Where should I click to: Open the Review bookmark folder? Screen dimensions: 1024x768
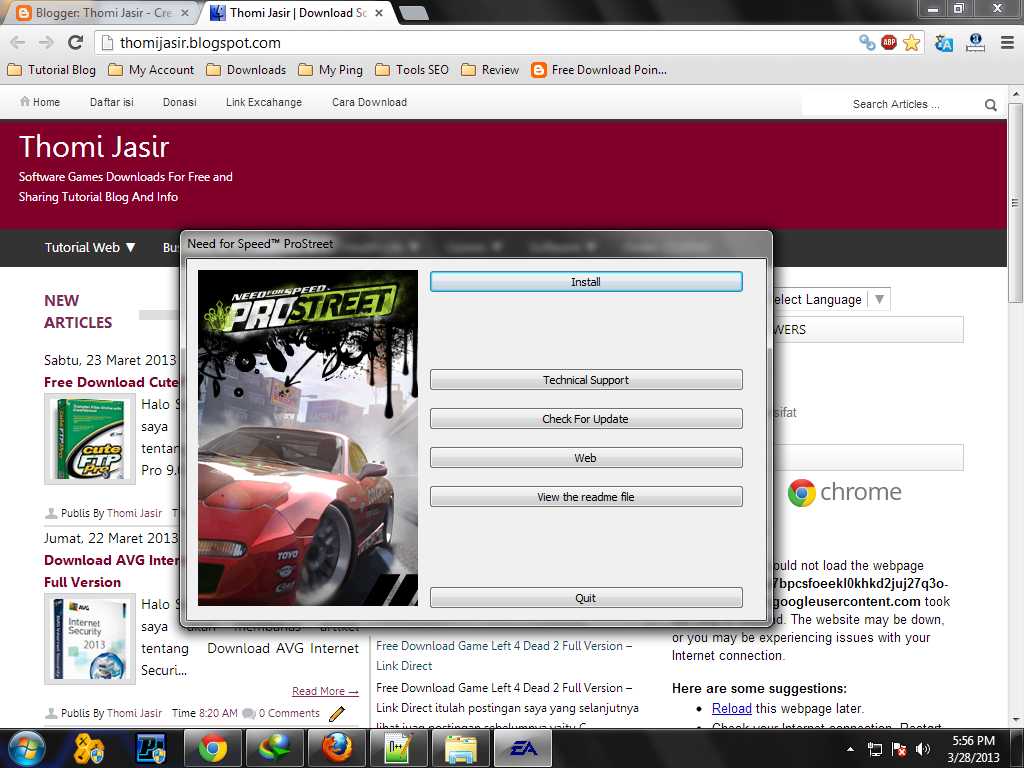click(490, 70)
